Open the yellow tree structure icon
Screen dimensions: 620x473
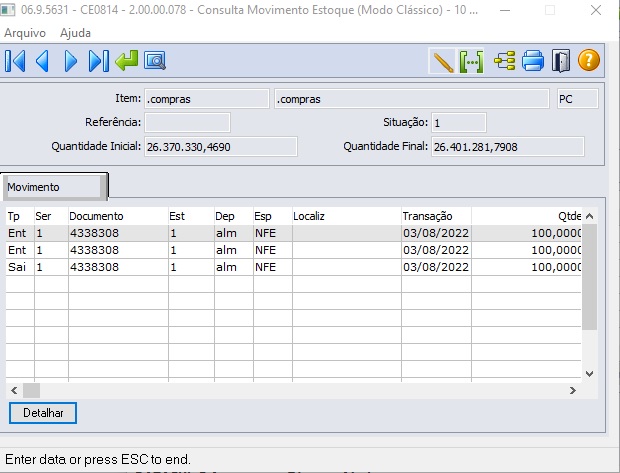pos(505,61)
